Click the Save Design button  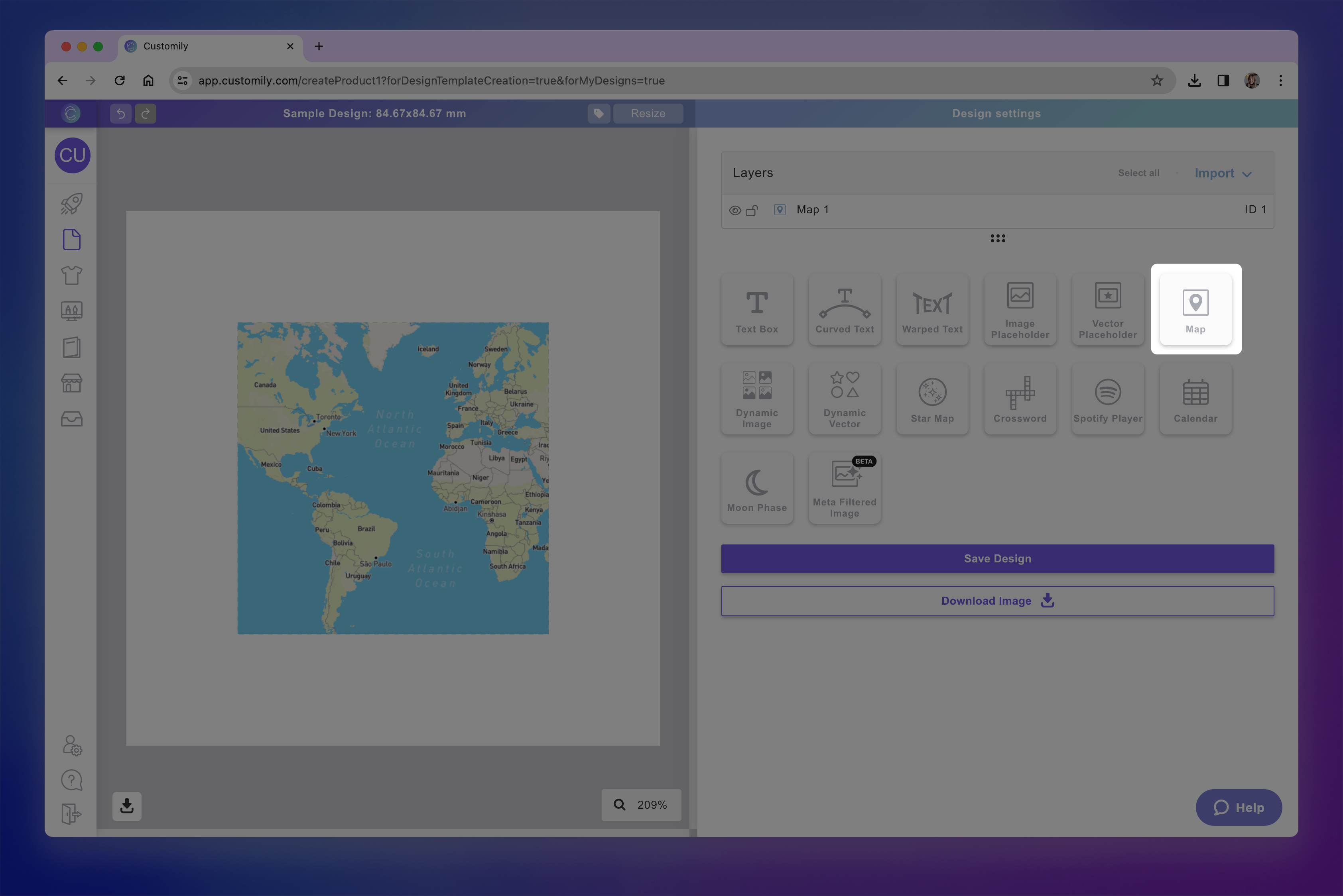[997, 558]
